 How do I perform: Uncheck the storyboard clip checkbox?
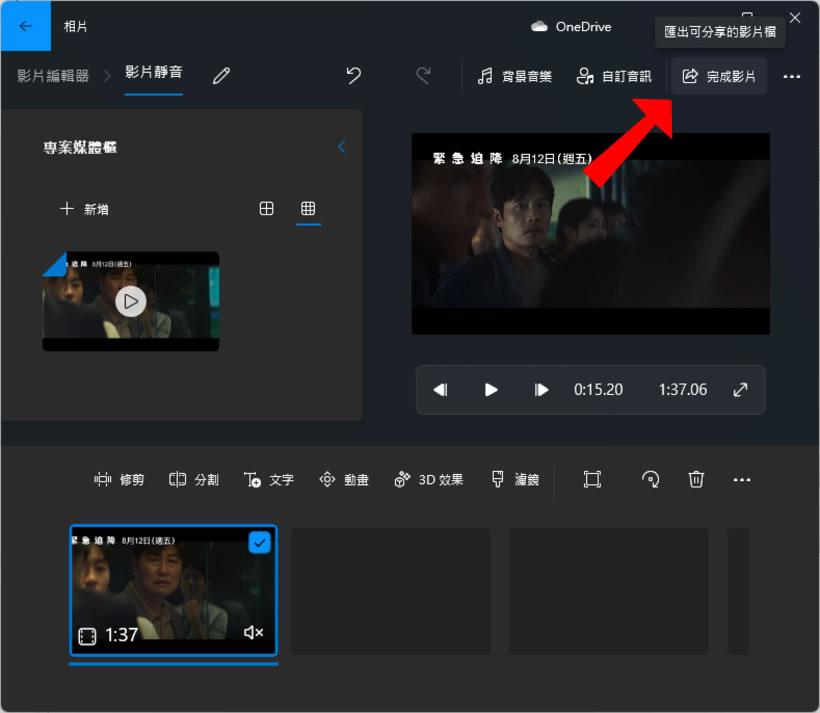[x=259, y=542]
